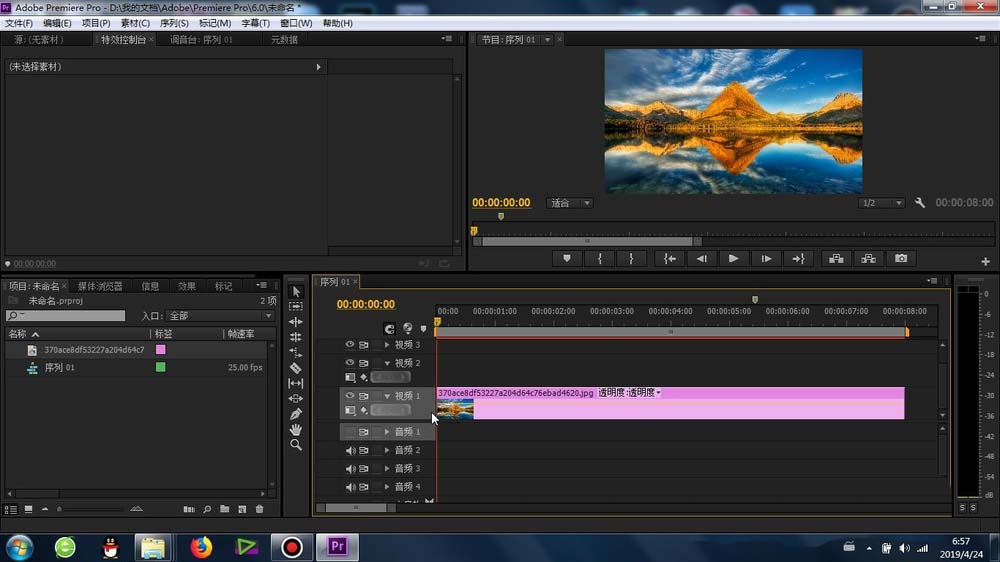Export frame with camera icon
Image resolution: width=1000 pixels, height=562 pixels.
(x=901, y=258)
